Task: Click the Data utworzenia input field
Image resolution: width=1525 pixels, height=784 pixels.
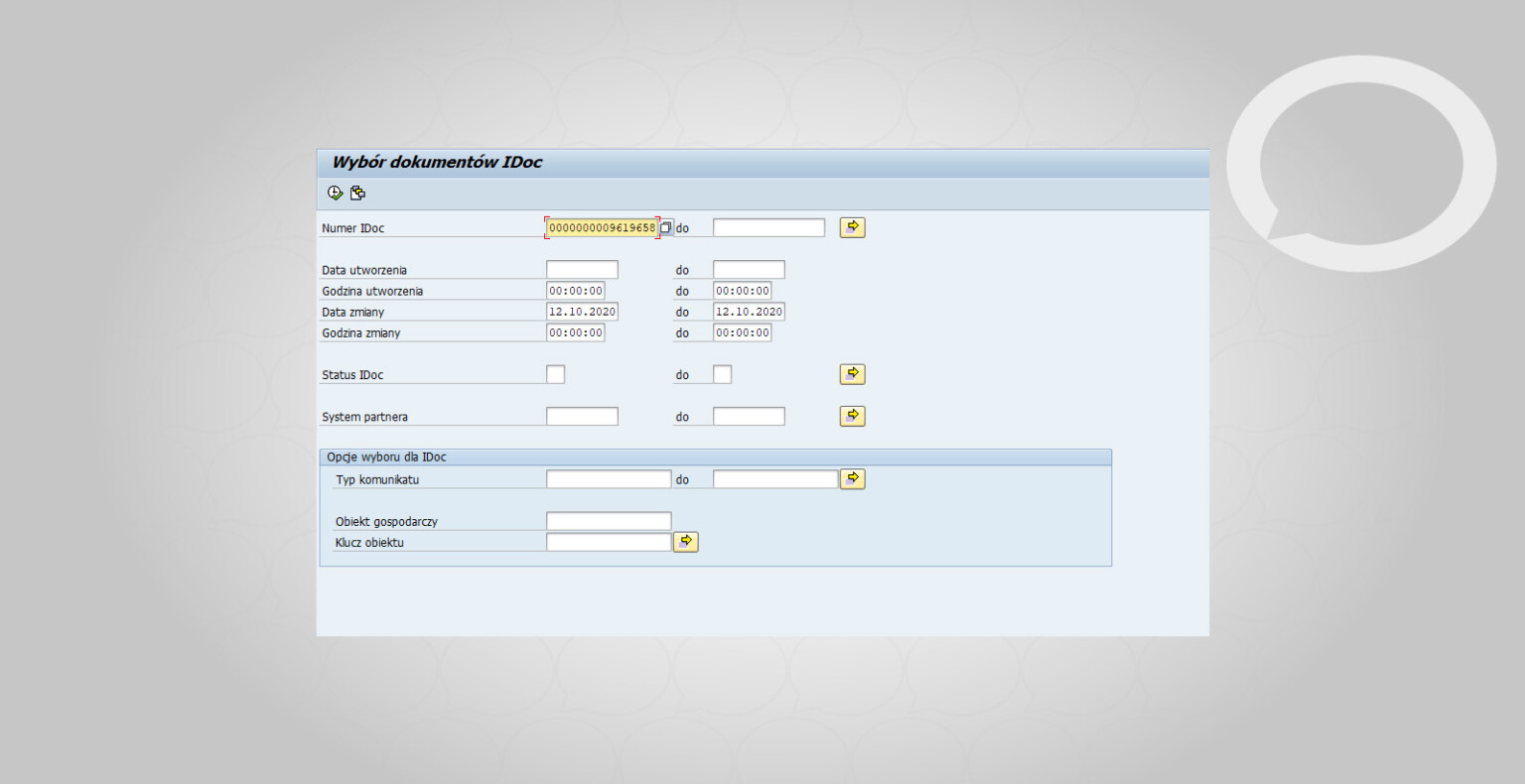Action: click(x=582, y=269)
